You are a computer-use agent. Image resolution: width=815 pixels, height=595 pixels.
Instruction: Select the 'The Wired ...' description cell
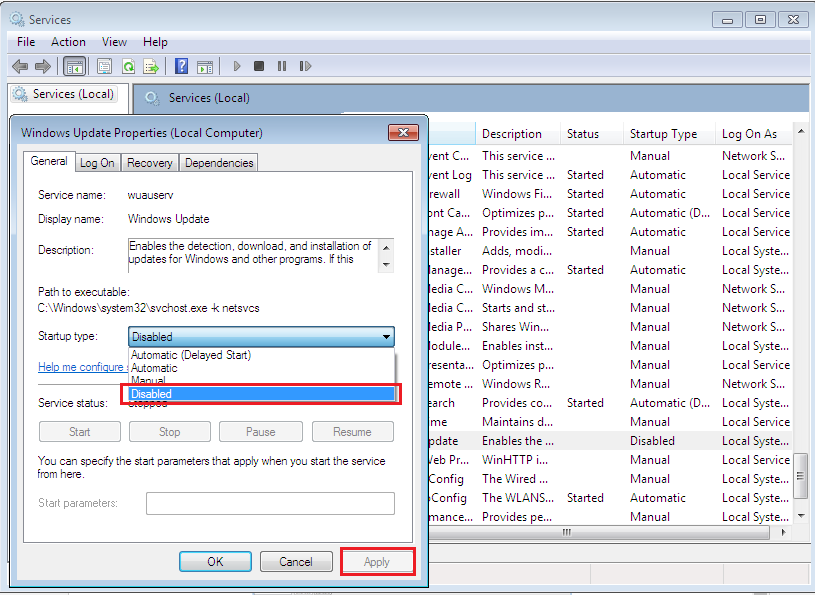click(x=515, y=479)
